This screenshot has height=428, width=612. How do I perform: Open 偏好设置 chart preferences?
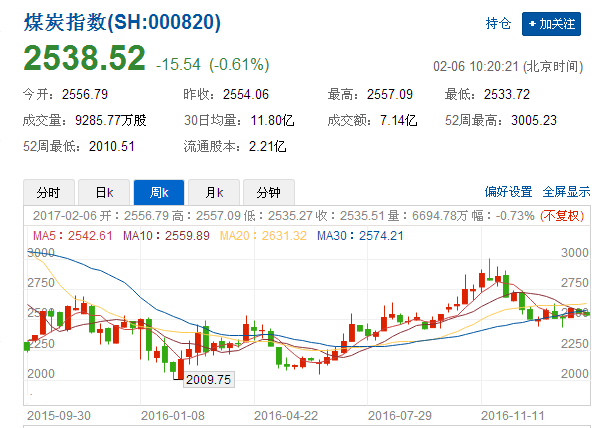[509, 192]
